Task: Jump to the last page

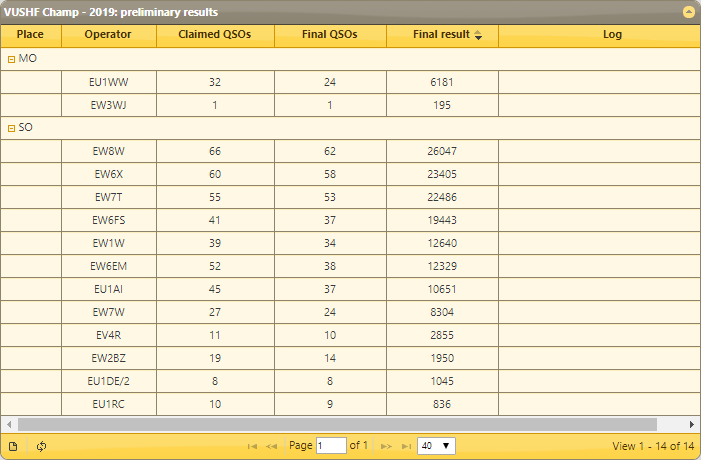Action: [x=406, y=446]
